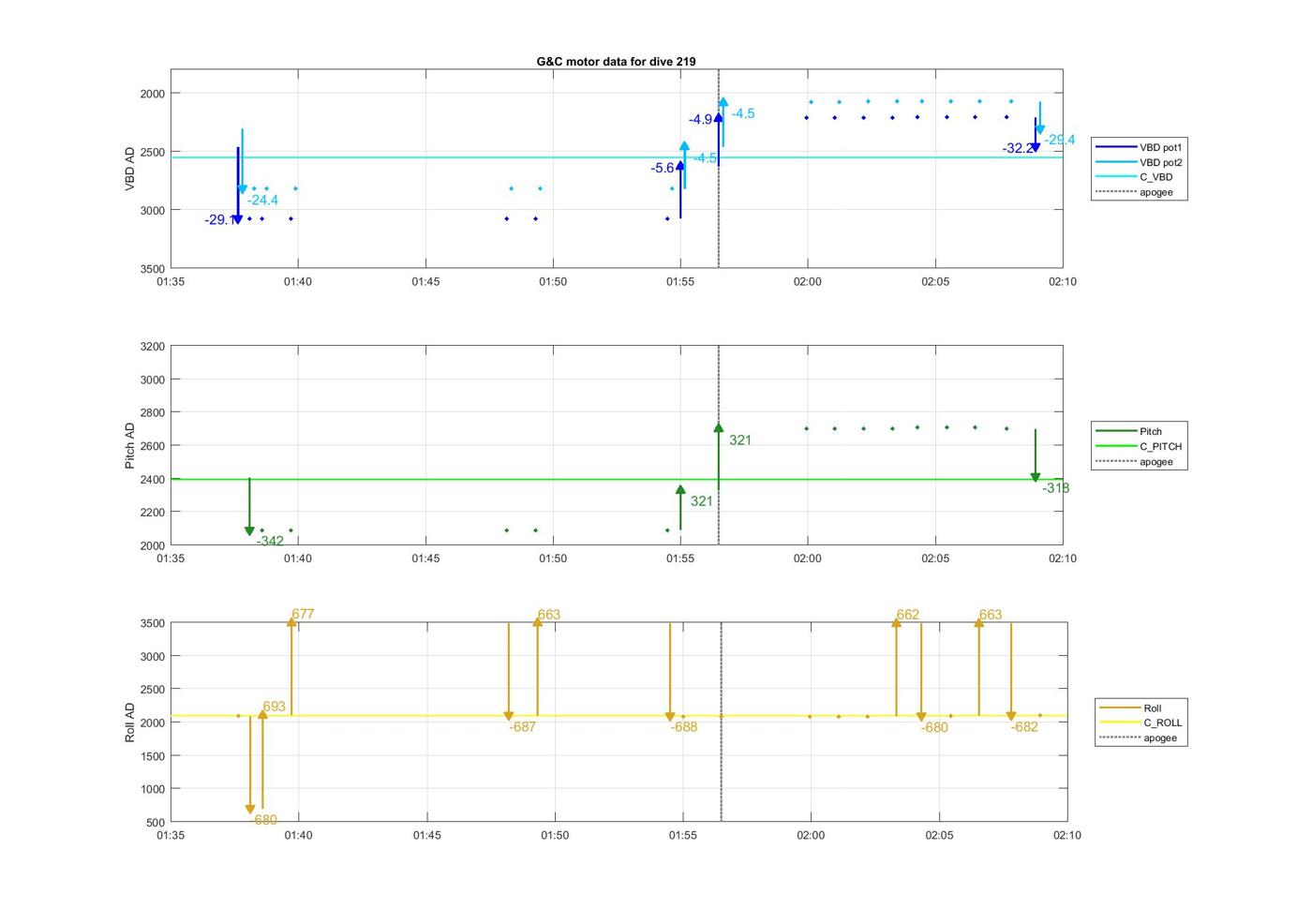The image size is (1312, 924).
Task: Click the '-318' annotation in pitch plot
Action: click(x=1055, y=488)
